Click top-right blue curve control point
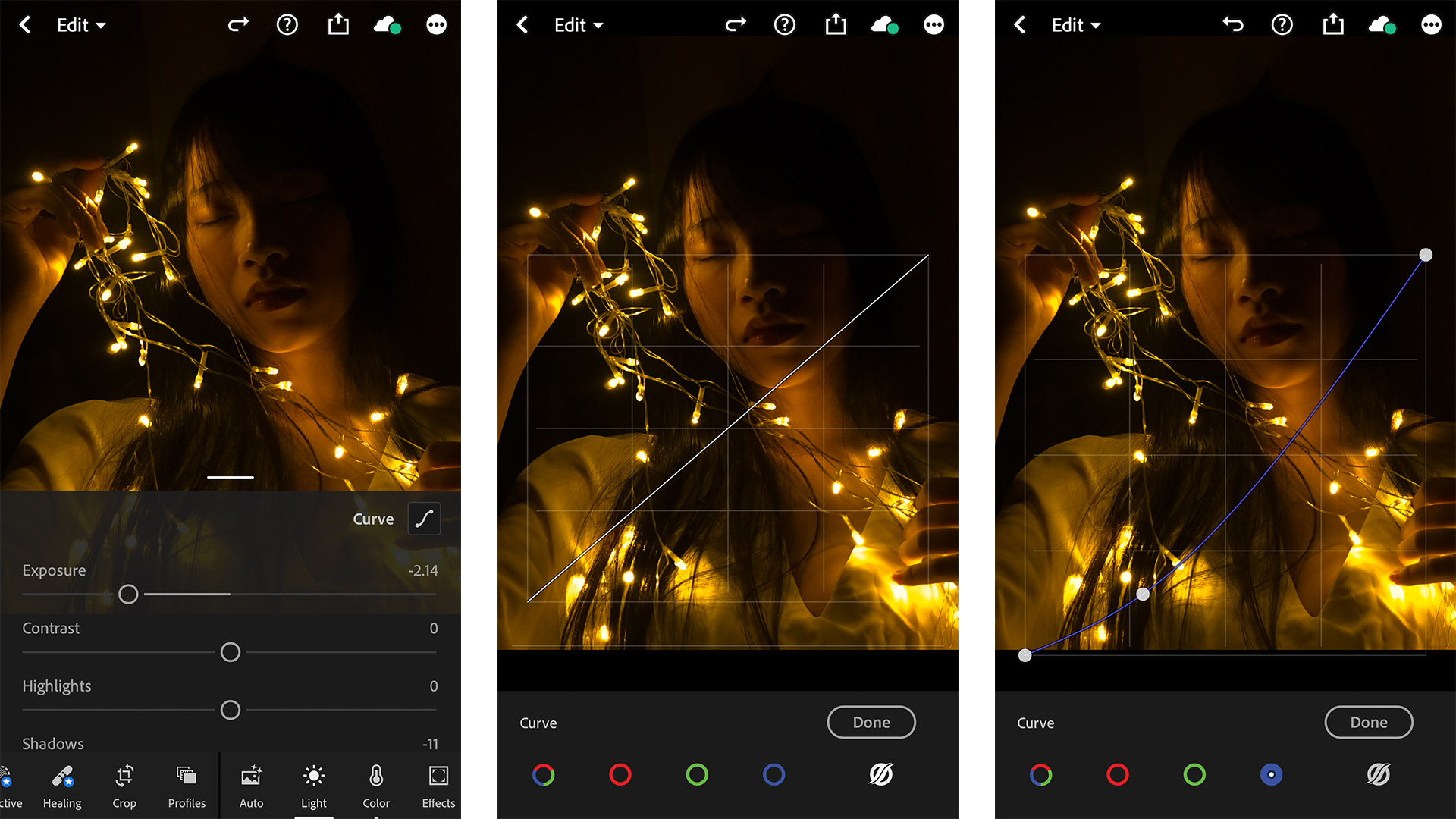This screenshot has height=819, width=1456. tap(1426, 255)
